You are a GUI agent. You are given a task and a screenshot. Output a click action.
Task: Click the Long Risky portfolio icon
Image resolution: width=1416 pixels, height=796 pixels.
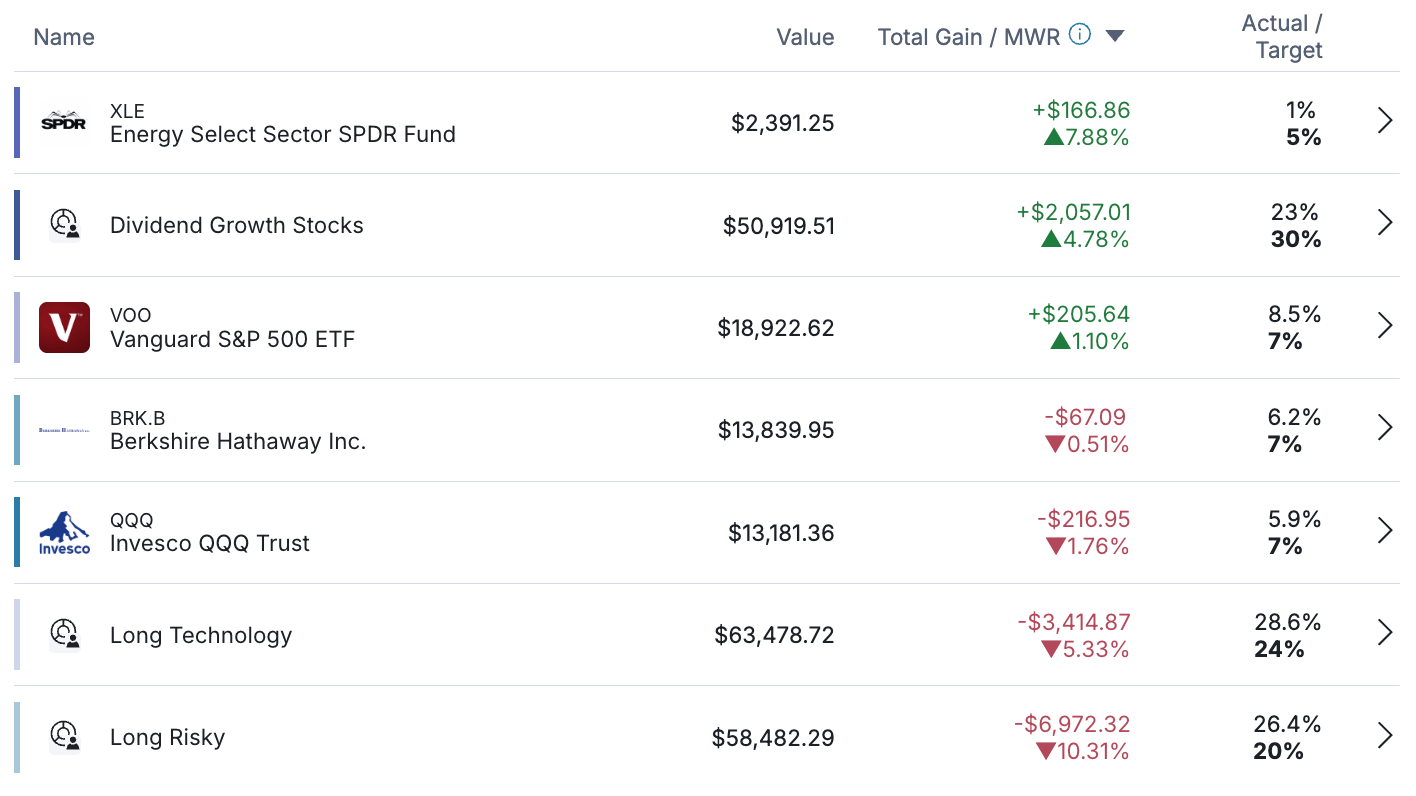tap(64, 737)
